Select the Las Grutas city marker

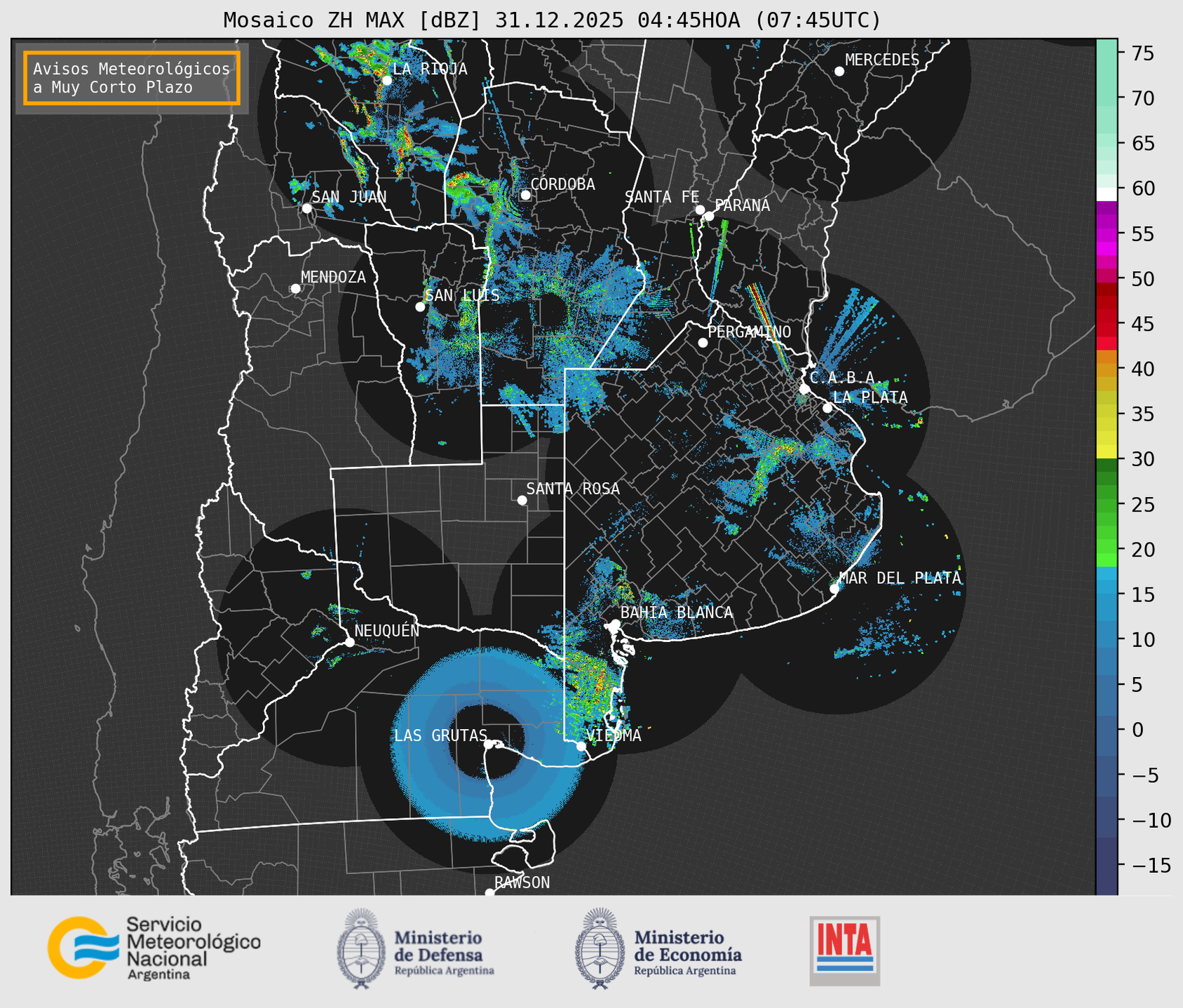coord(489,744)
